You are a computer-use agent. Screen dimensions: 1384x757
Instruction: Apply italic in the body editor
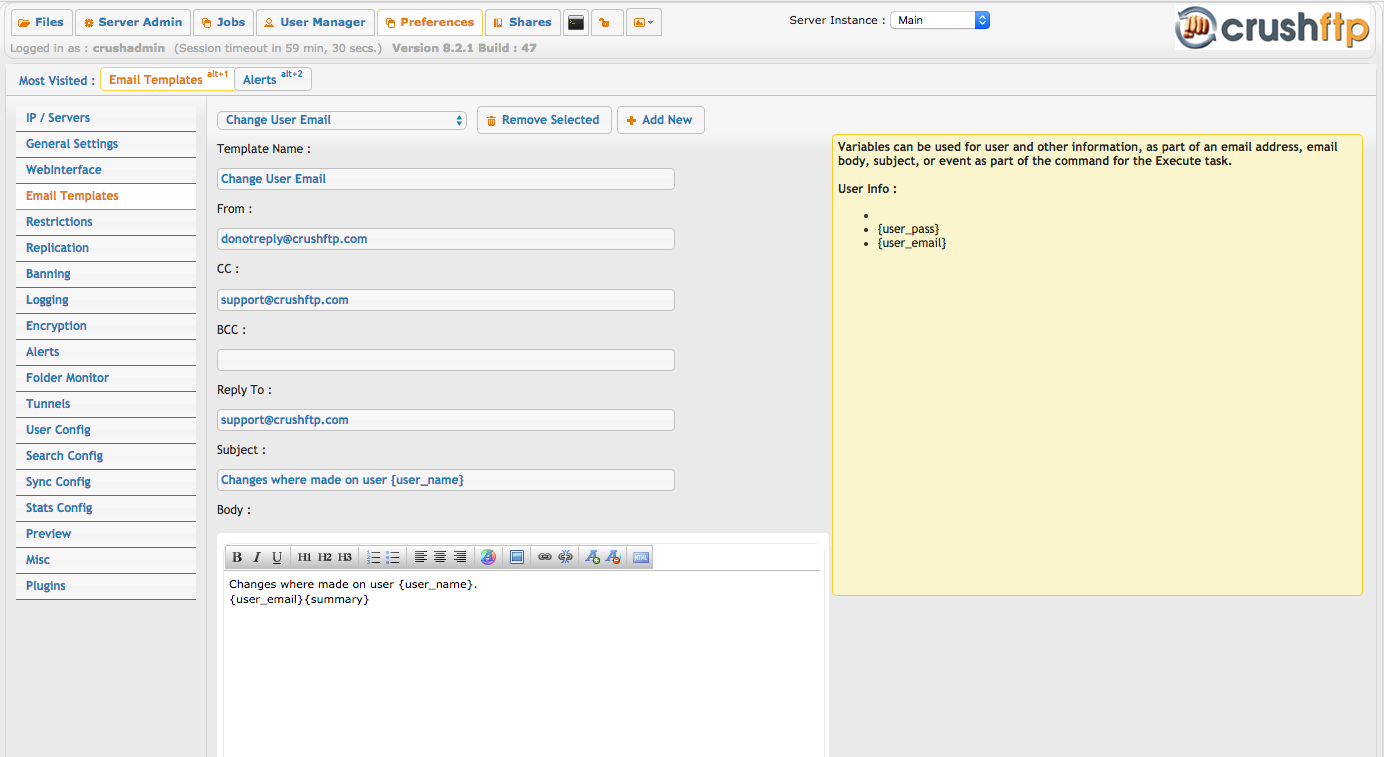point(257,557)
